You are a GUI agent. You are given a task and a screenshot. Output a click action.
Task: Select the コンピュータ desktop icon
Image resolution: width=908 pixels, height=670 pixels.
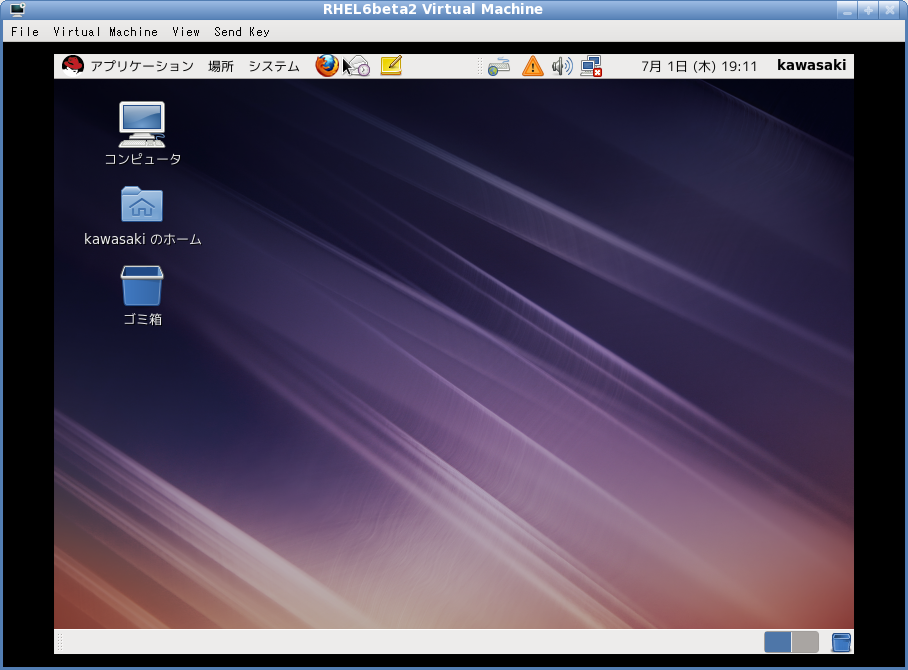(x=142, y=134)
